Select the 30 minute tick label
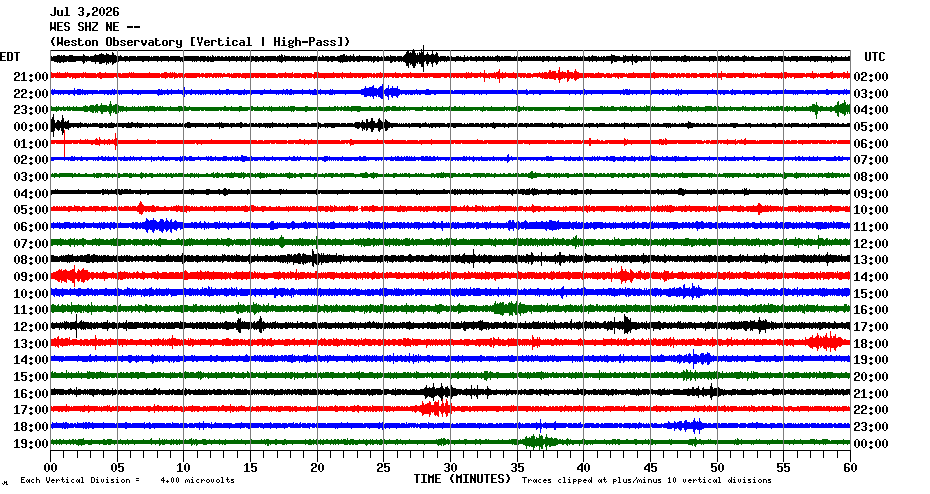 [x=450, y=468]
